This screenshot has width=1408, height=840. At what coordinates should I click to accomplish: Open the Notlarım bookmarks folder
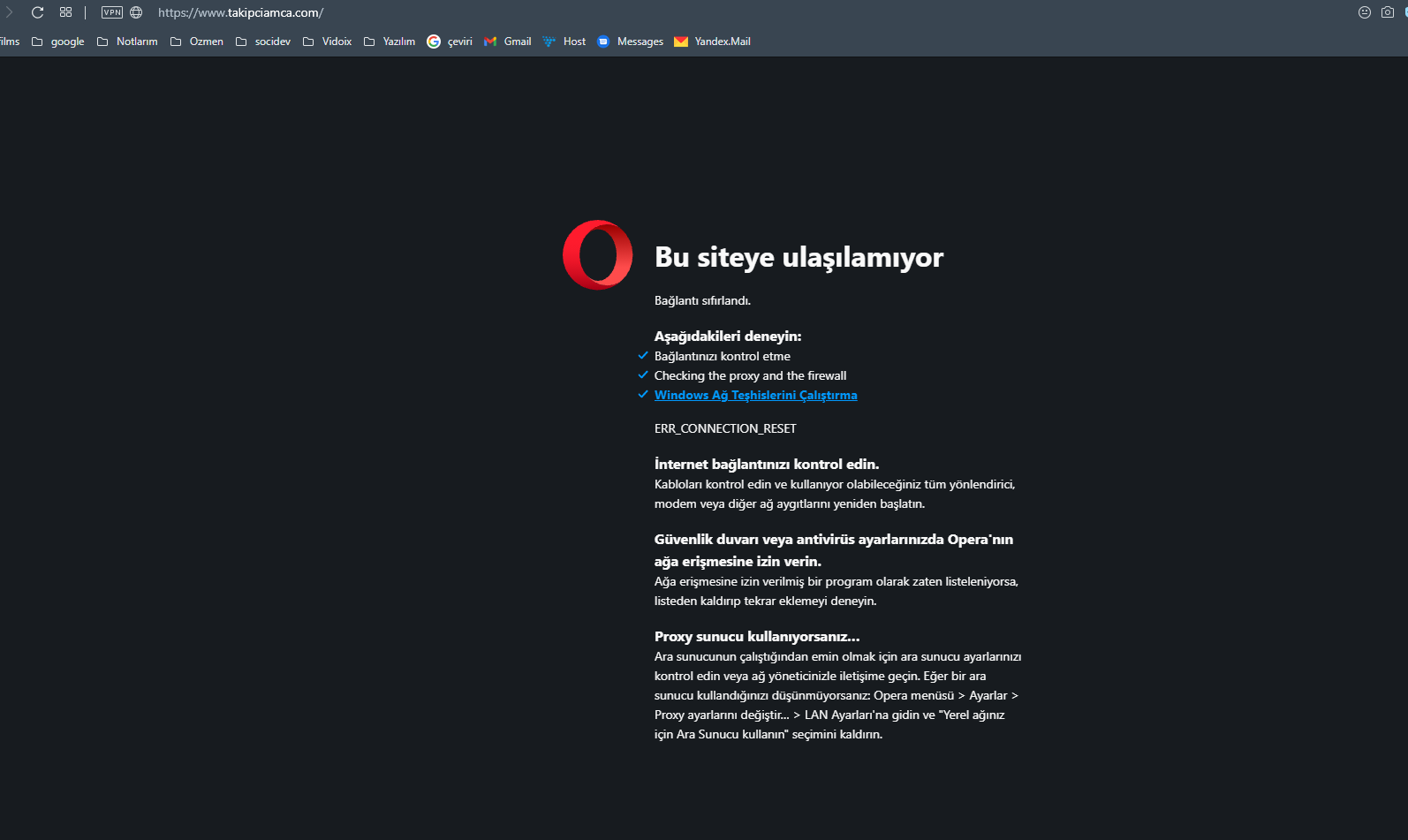127,42
